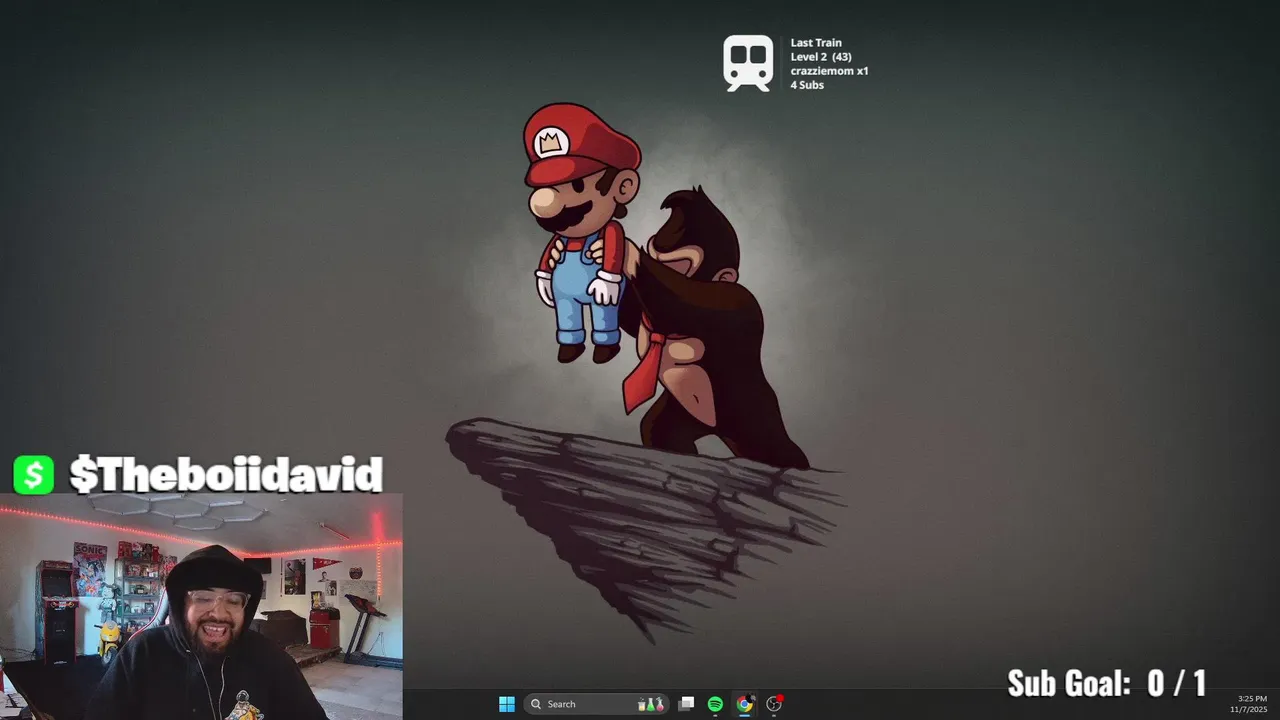1280x720 pixels.
Task: Click the Sub Goal: 0 / 1 text
Action: 1106,683
